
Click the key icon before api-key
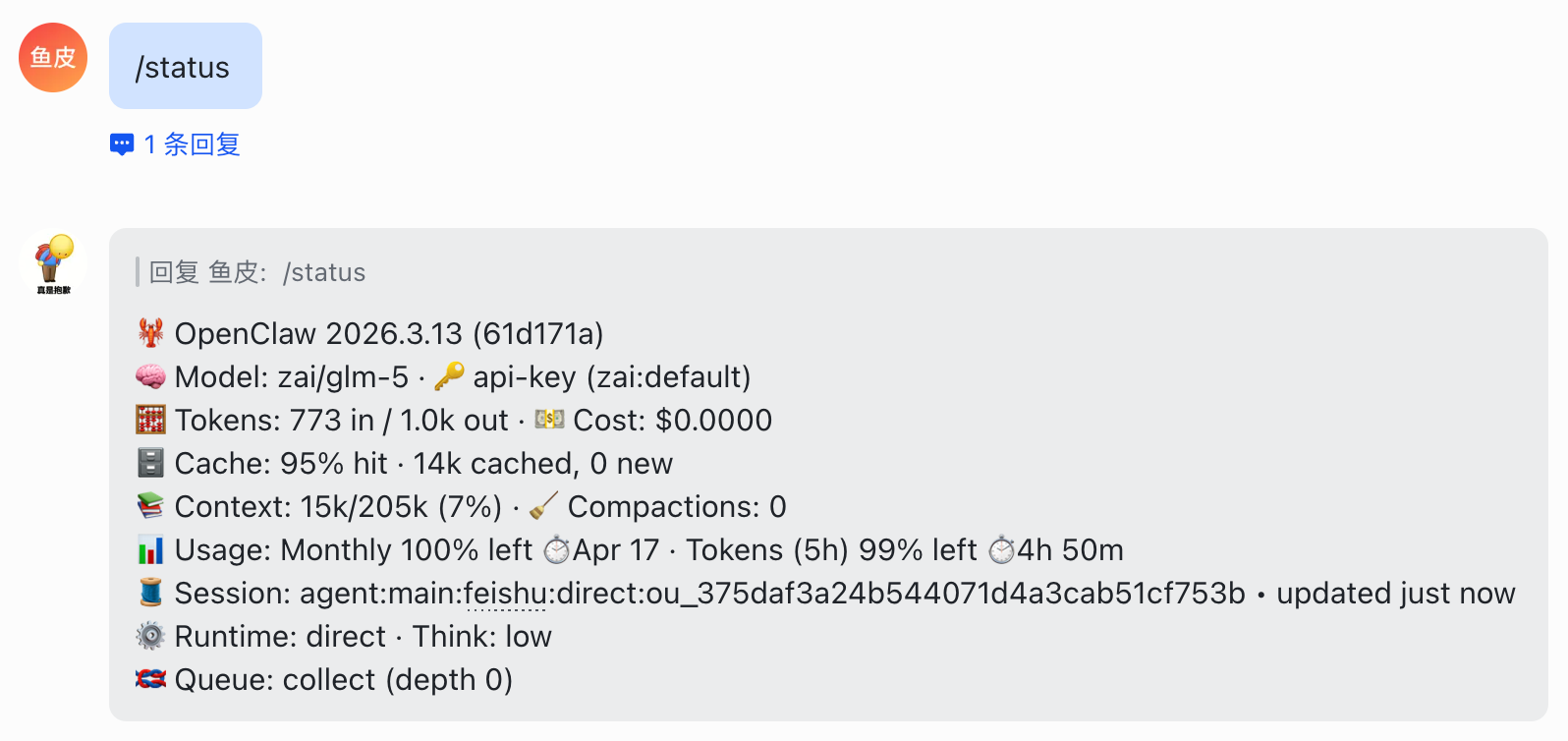(449, 376)
